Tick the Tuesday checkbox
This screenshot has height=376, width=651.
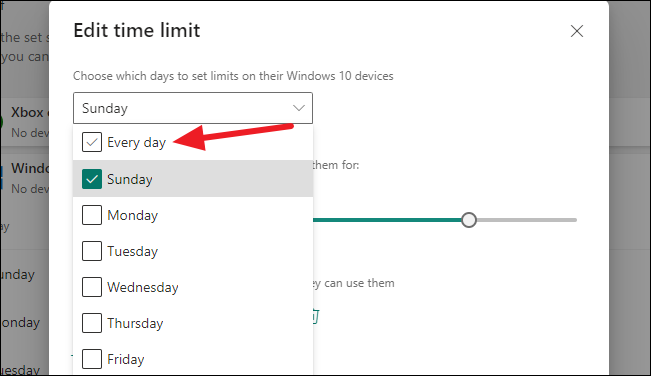pyautogui.click(x=92, y=251)
